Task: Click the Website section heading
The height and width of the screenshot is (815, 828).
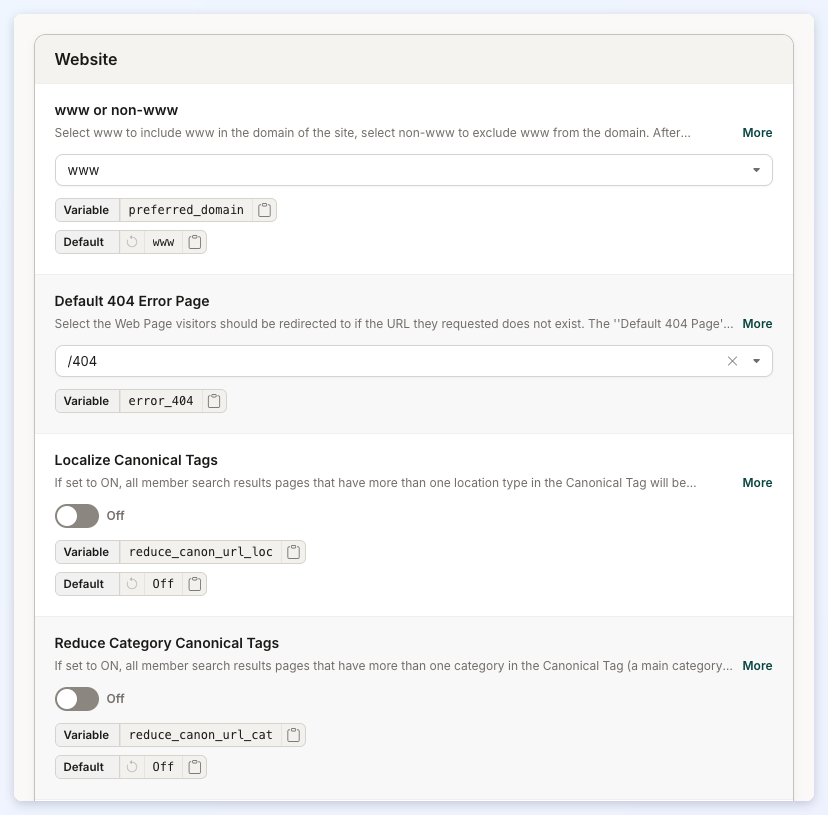Action: 86,59
